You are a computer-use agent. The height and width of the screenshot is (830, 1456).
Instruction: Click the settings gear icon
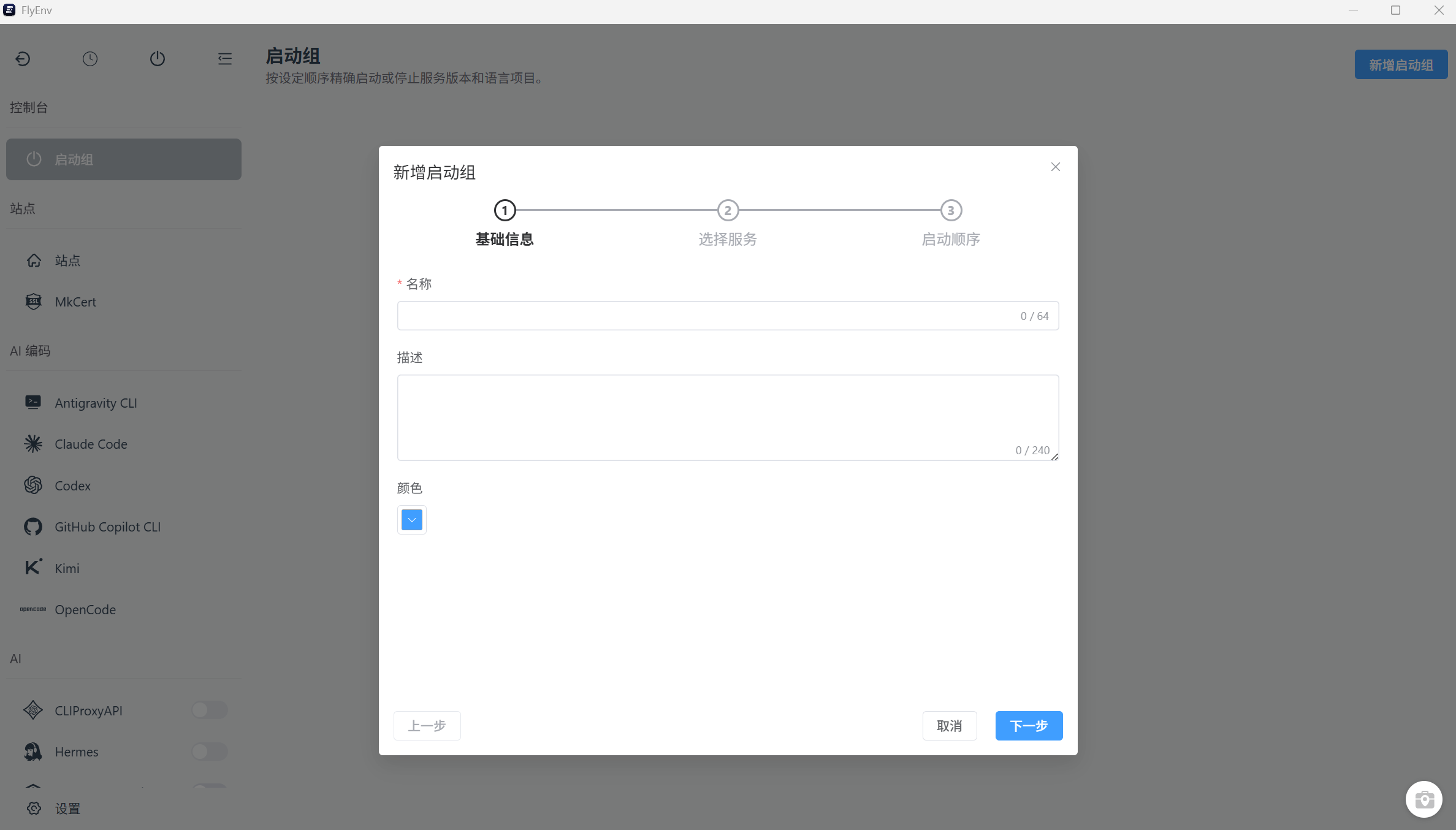[34, 809]
